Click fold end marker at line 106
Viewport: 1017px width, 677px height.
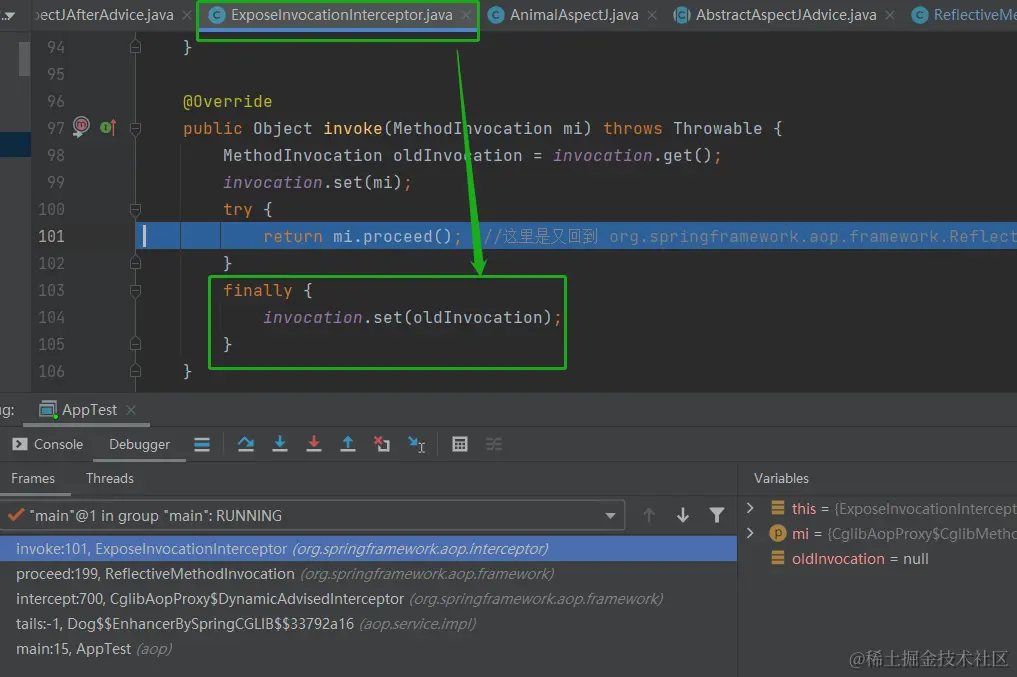(x=136, y=371)
